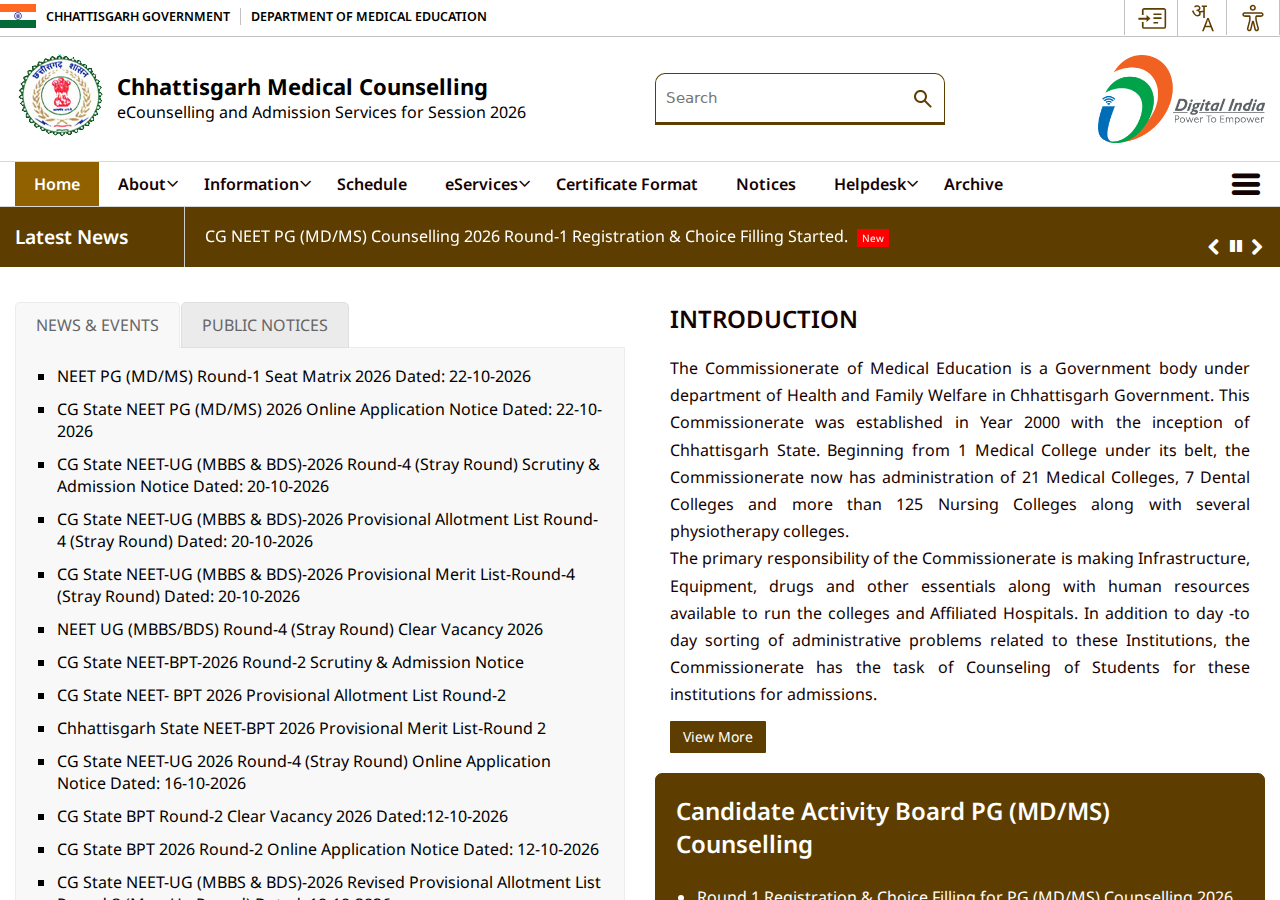The height and width of the screenshot is (900, 1280).
Task: Click the Digital India logo
Action: tap(1181, 99)
